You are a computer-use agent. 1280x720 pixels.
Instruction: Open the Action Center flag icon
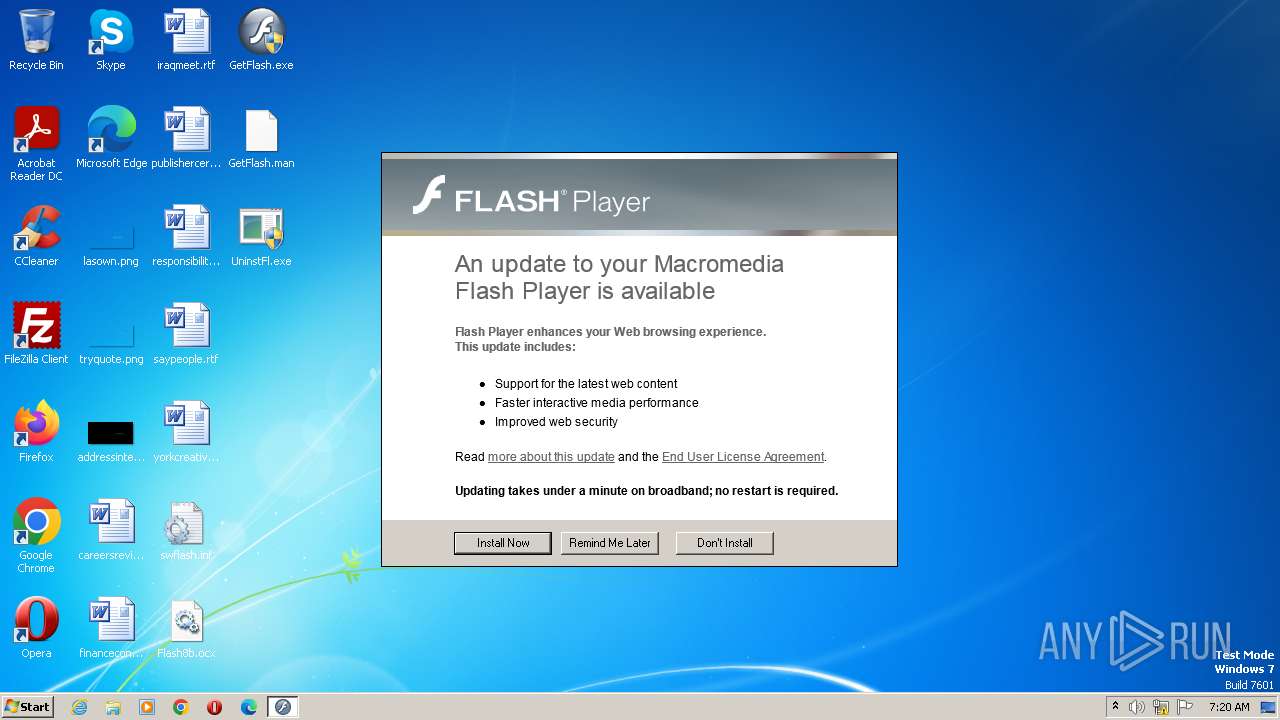1185,707
